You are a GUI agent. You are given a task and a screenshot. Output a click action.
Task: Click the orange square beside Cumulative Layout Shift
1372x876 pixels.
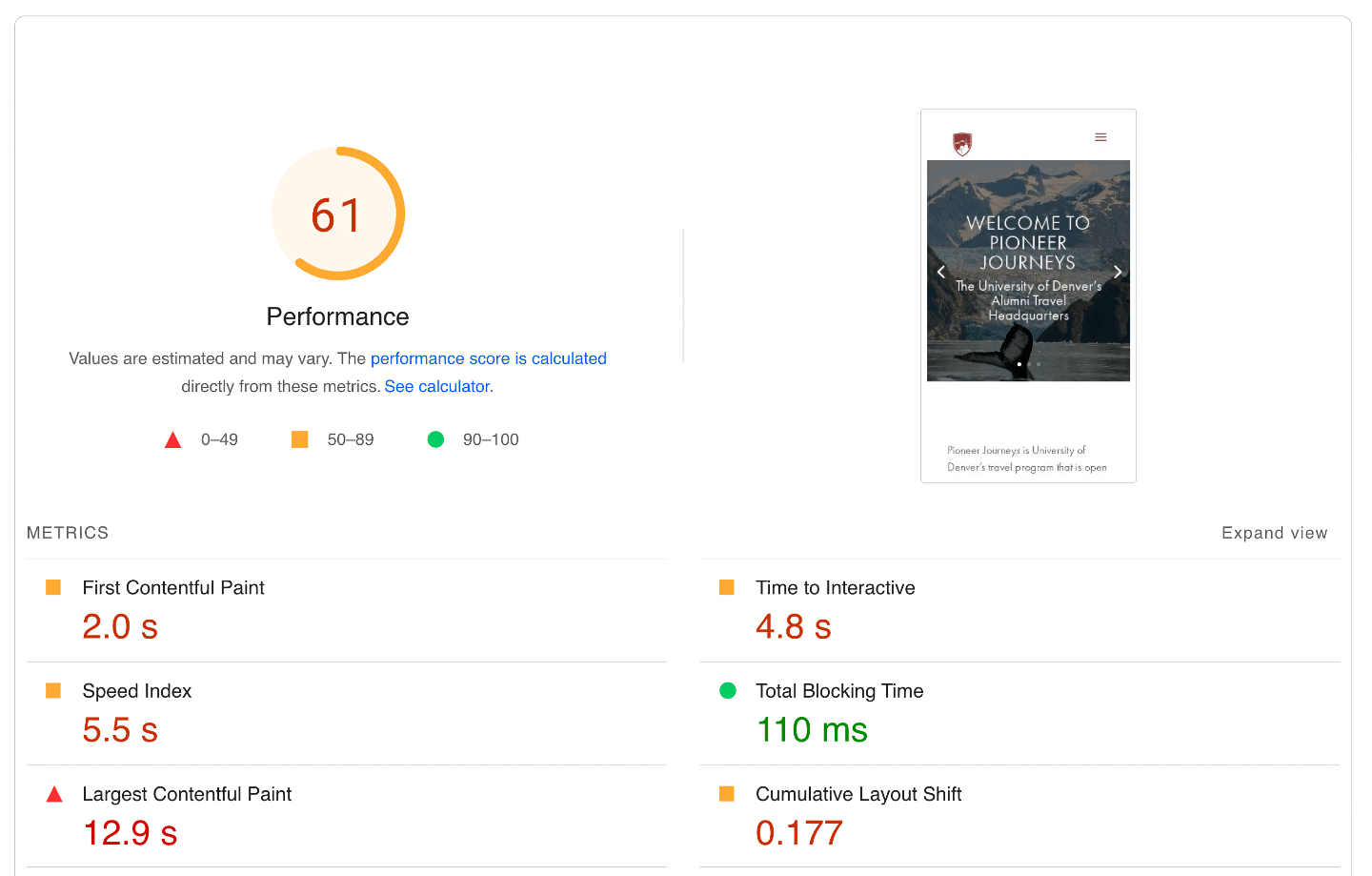(x=727, y=794)
